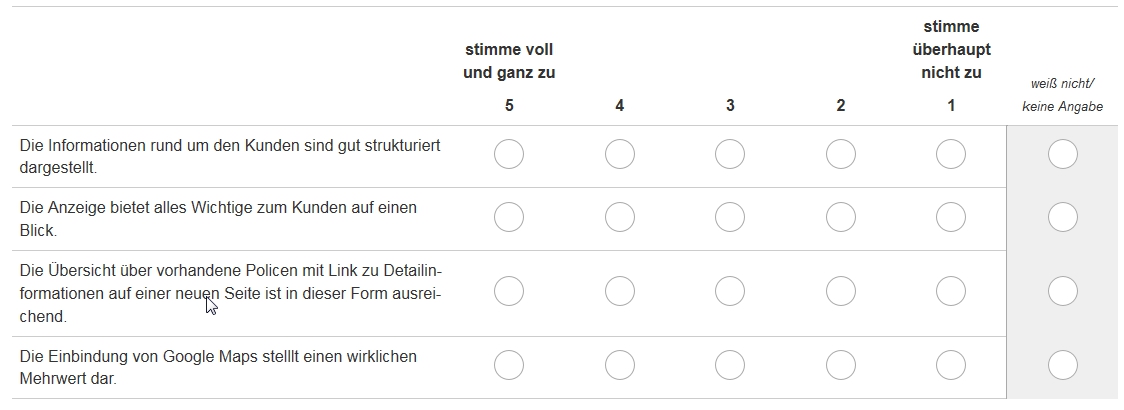Rate 'gut strukturiert dargestellt' statement with 5
This screenshot has width=1124, height=410.
[509, 155]
